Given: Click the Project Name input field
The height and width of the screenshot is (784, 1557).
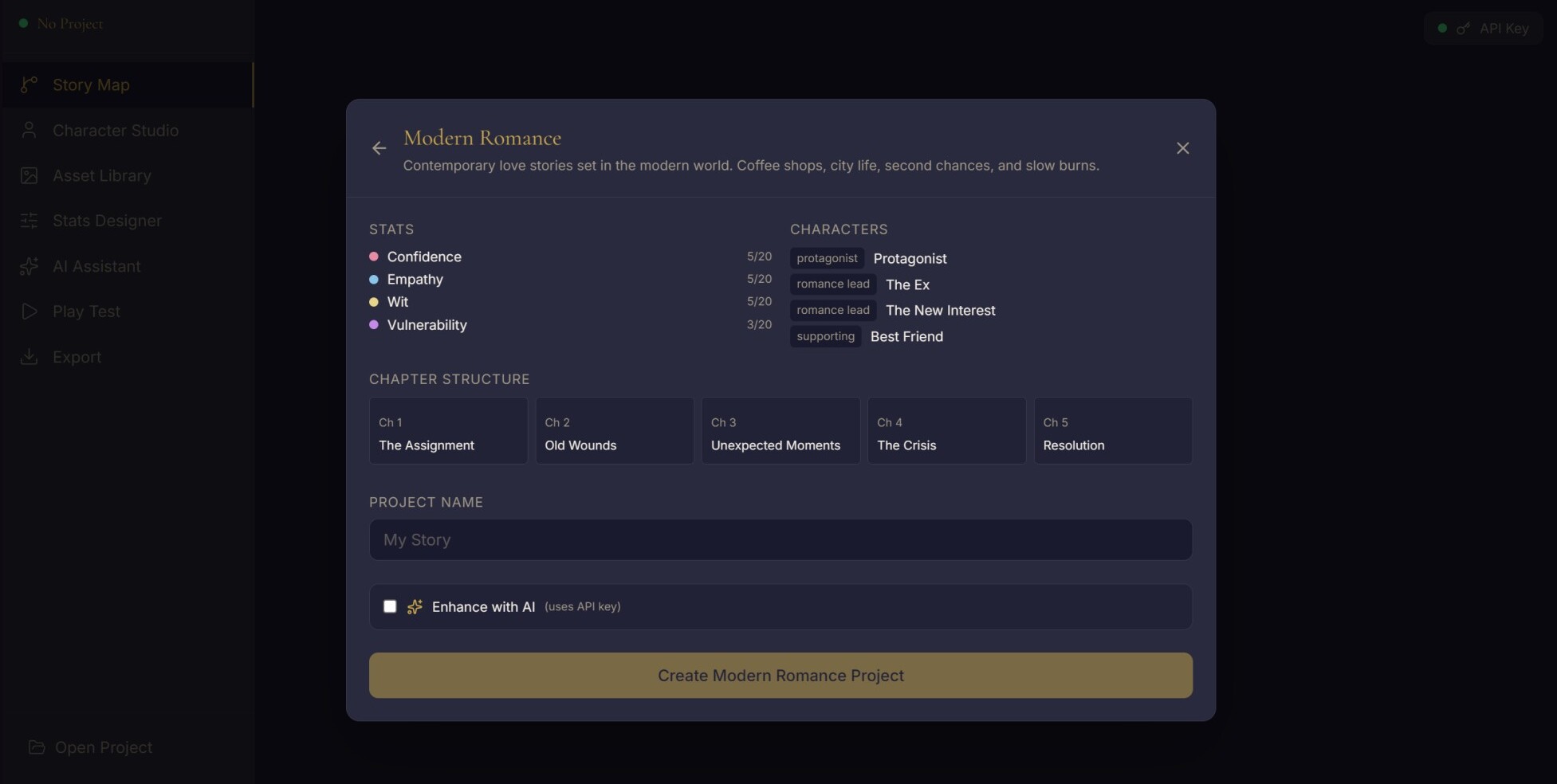Looking at the screenshot, I should click(x=780, y=539).
